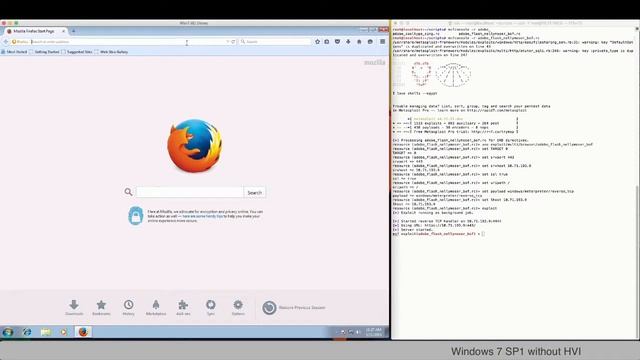640x360 pixels.
Task: Click the network tray icon
Action: [x=351, y=332]
